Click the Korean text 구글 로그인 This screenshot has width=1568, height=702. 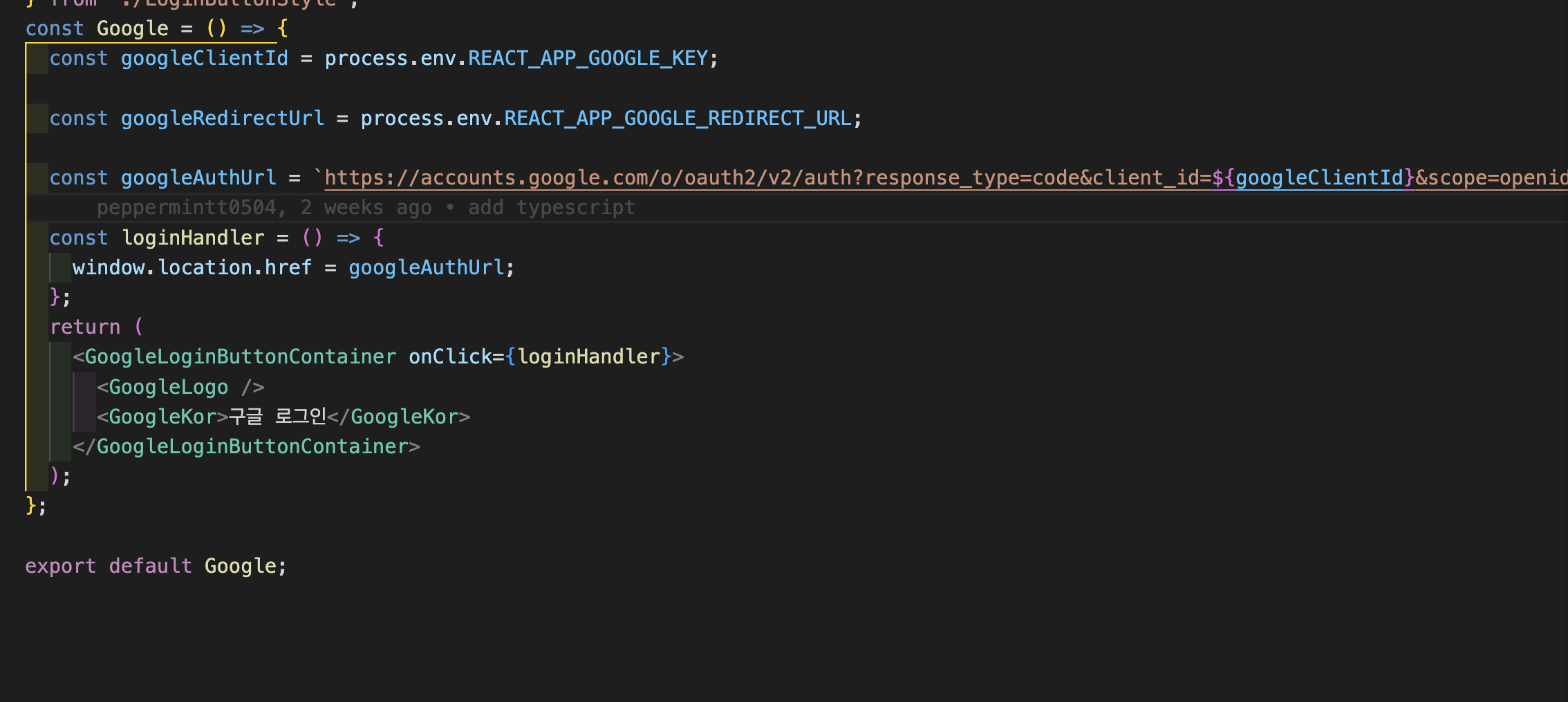click(x=277, y=417)
